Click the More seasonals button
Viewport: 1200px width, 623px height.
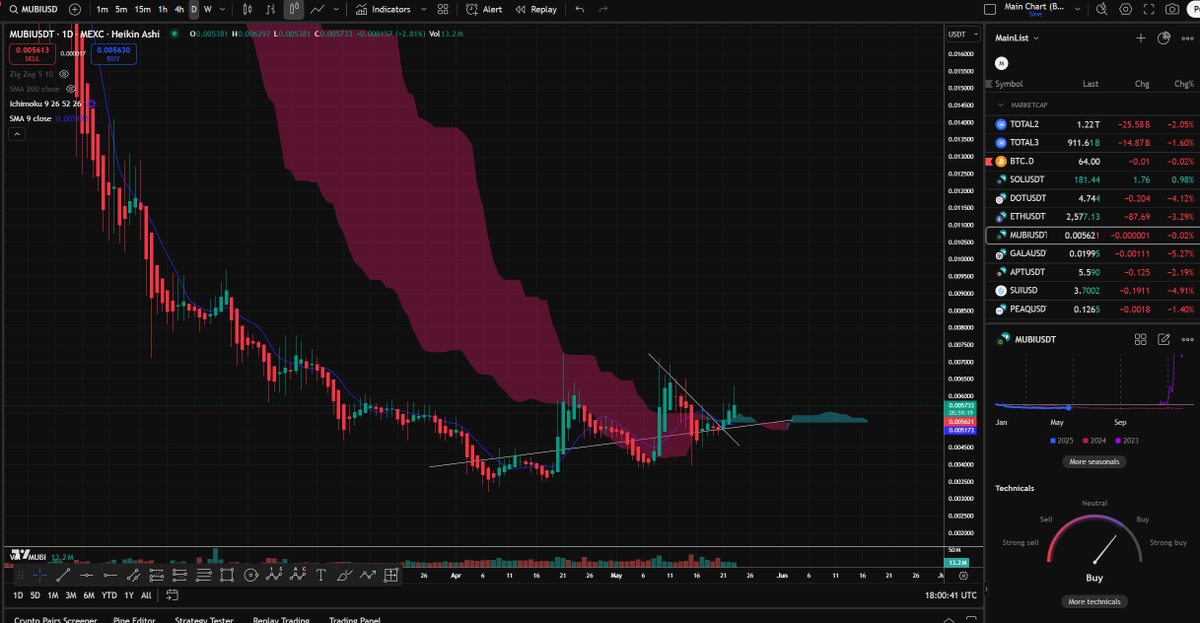1093,462
